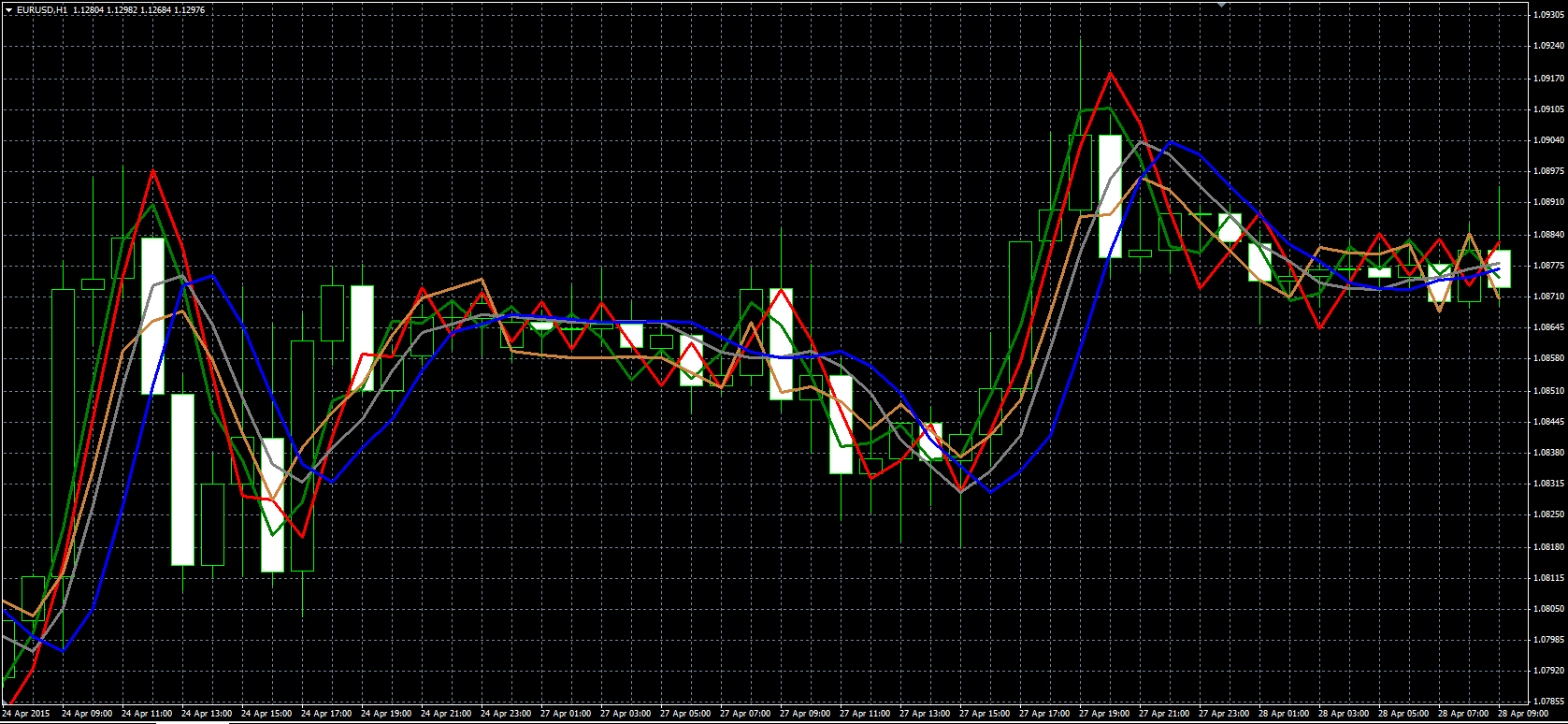Viewport: 1568px width, 724px height.
Task: Click the 1.09040 price scale label
Action: click(x=1548, y=140)
